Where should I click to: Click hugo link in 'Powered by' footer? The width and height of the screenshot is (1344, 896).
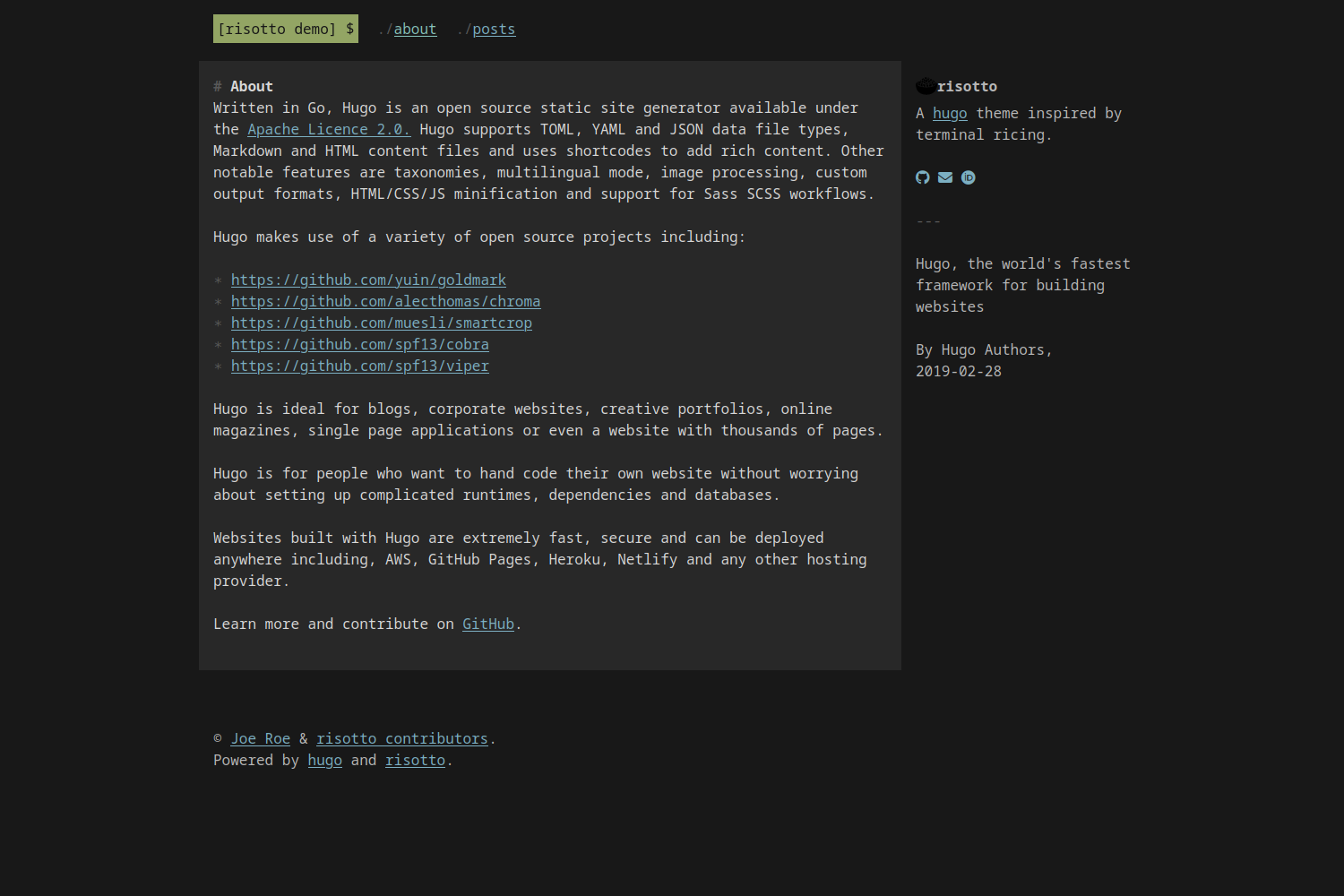(x=324, y=760)
